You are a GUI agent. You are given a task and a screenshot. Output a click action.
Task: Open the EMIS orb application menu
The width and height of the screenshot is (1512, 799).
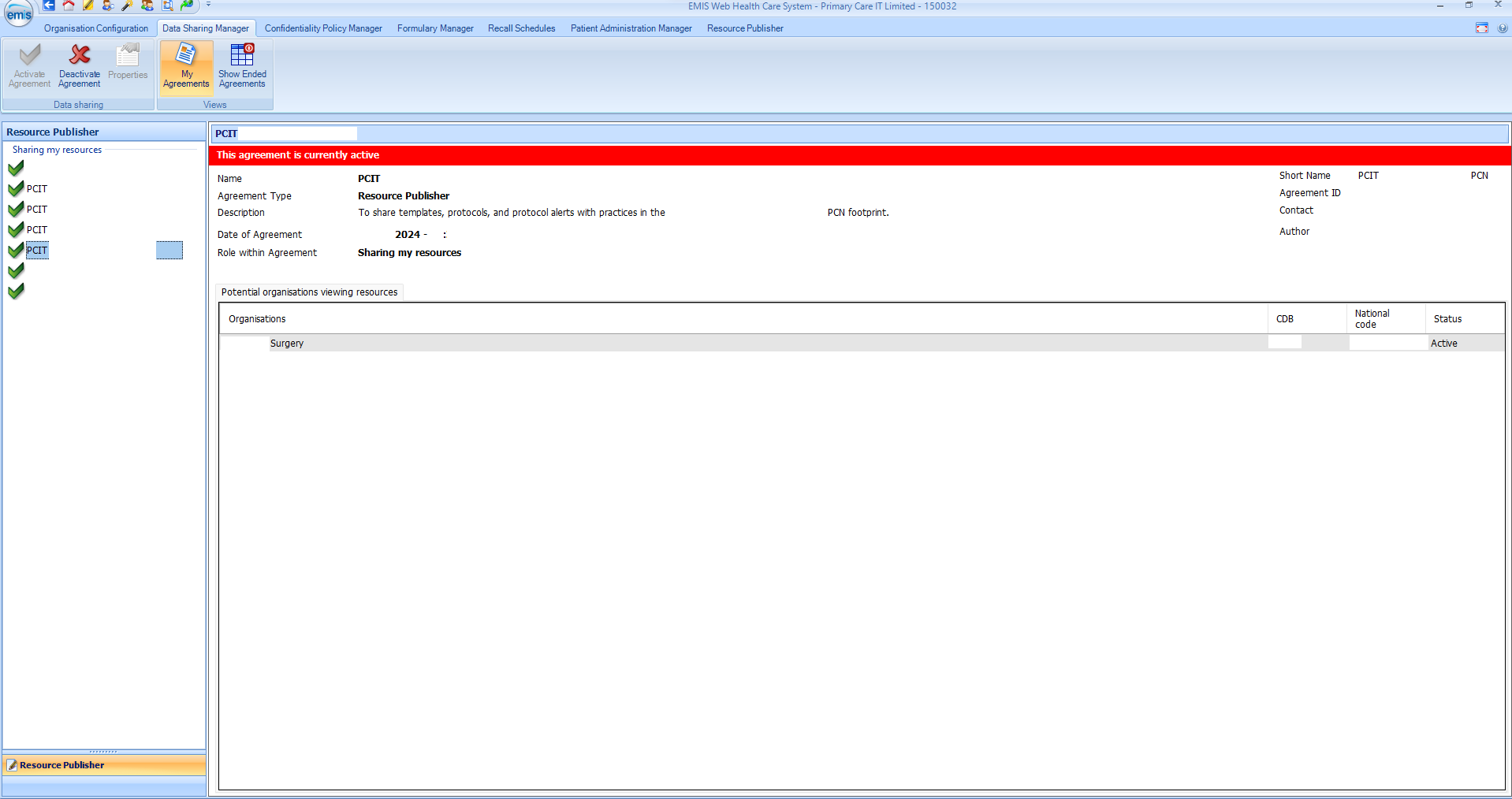tap(19, 13)
